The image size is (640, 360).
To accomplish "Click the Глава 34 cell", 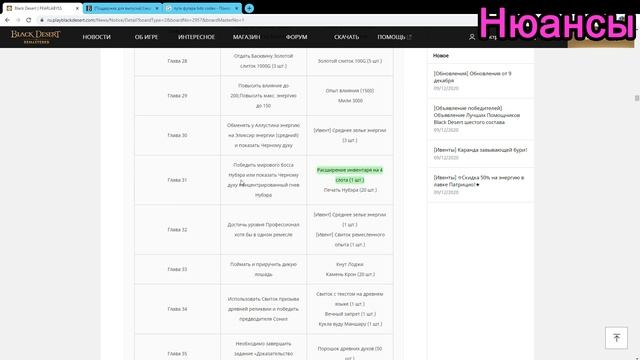I will tap(177, 309).
